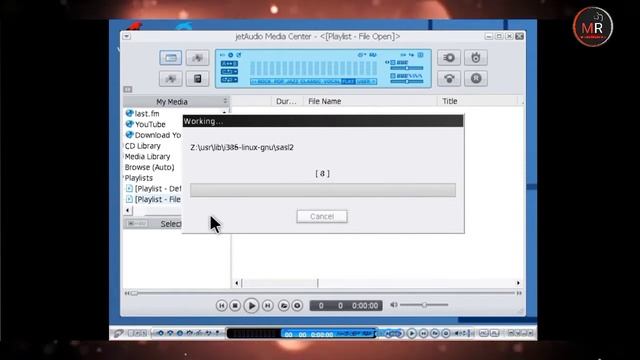Click rewind arrow at seek bar start
Screen dimensions: 640x360
127,293
